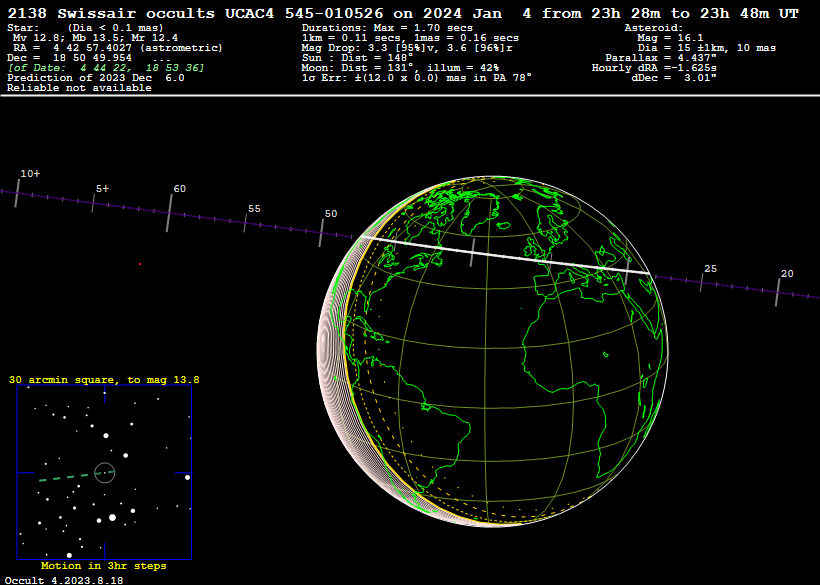The image size is (820, 585).
Task: Click 'Prediction of 2023 Dec 6.0' text
Action: click(x=96, y=78)
